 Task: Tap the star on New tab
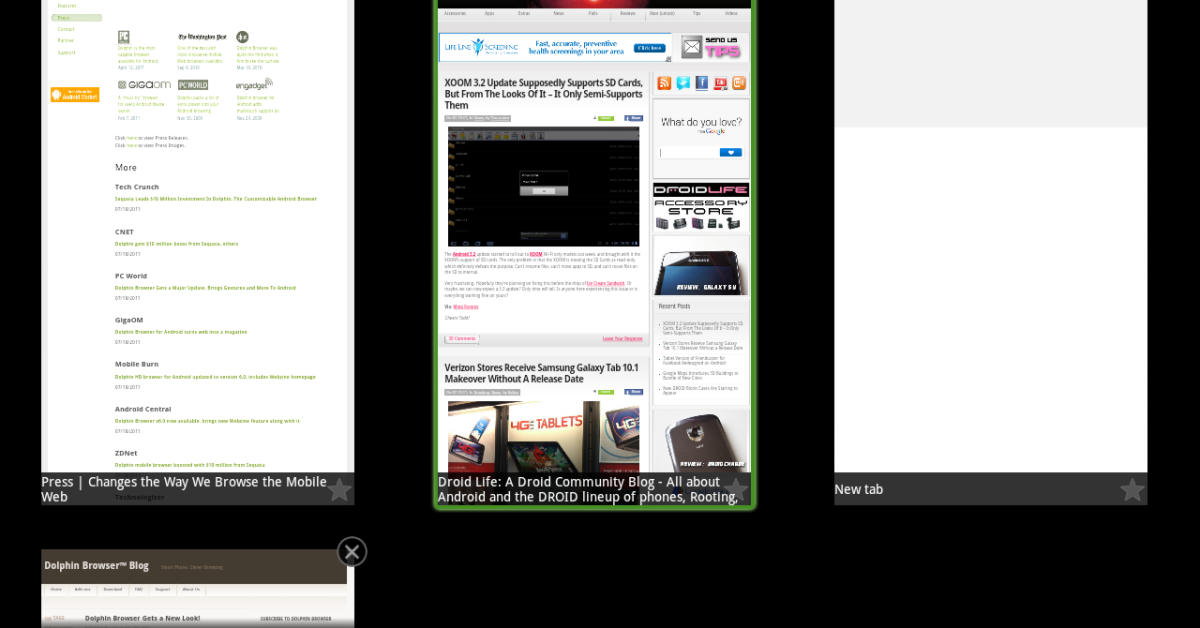pyautogui.click(x=1131, y=490)
